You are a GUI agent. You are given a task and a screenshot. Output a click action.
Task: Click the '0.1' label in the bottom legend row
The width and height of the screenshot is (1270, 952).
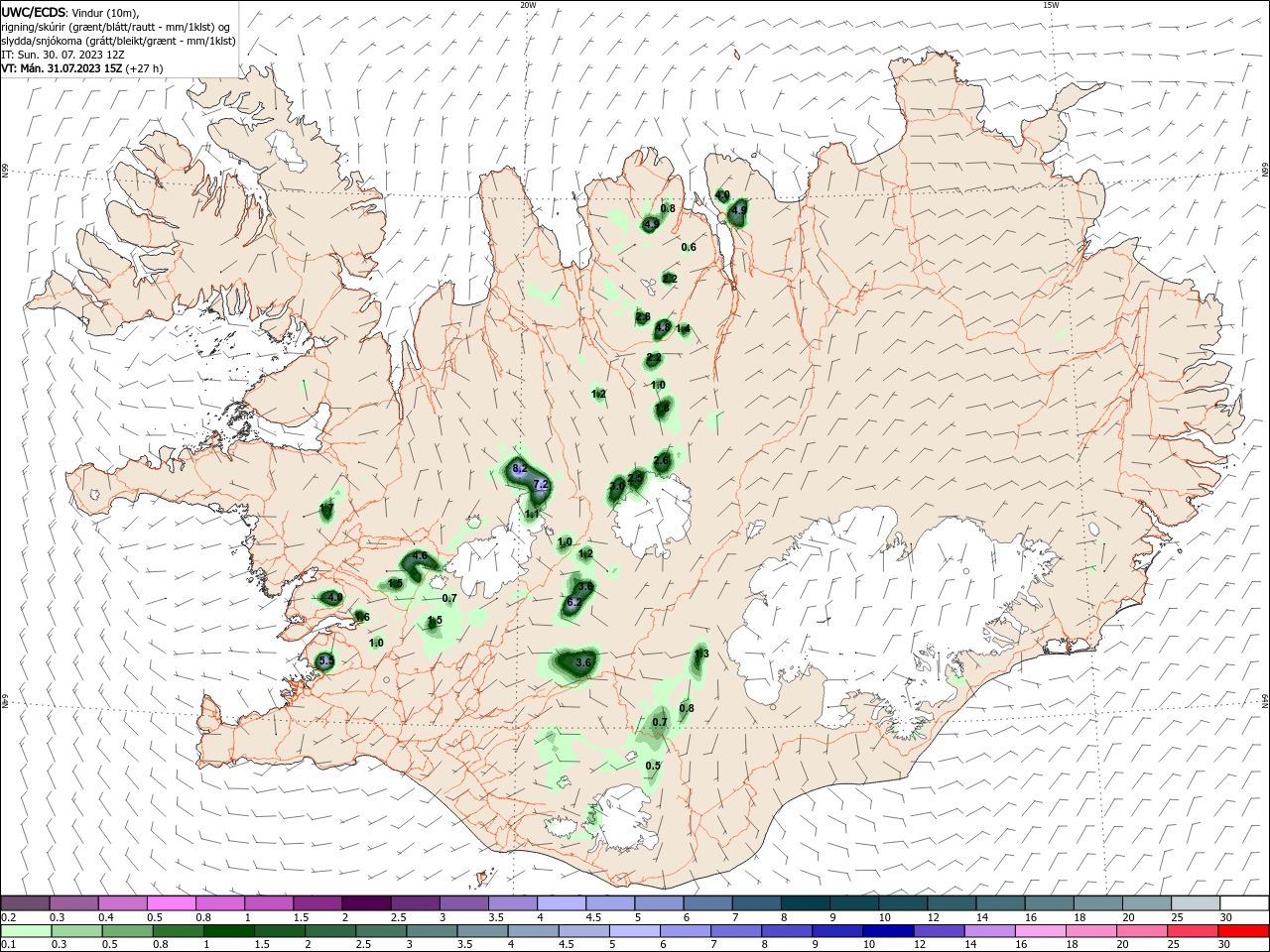[9, 946]
